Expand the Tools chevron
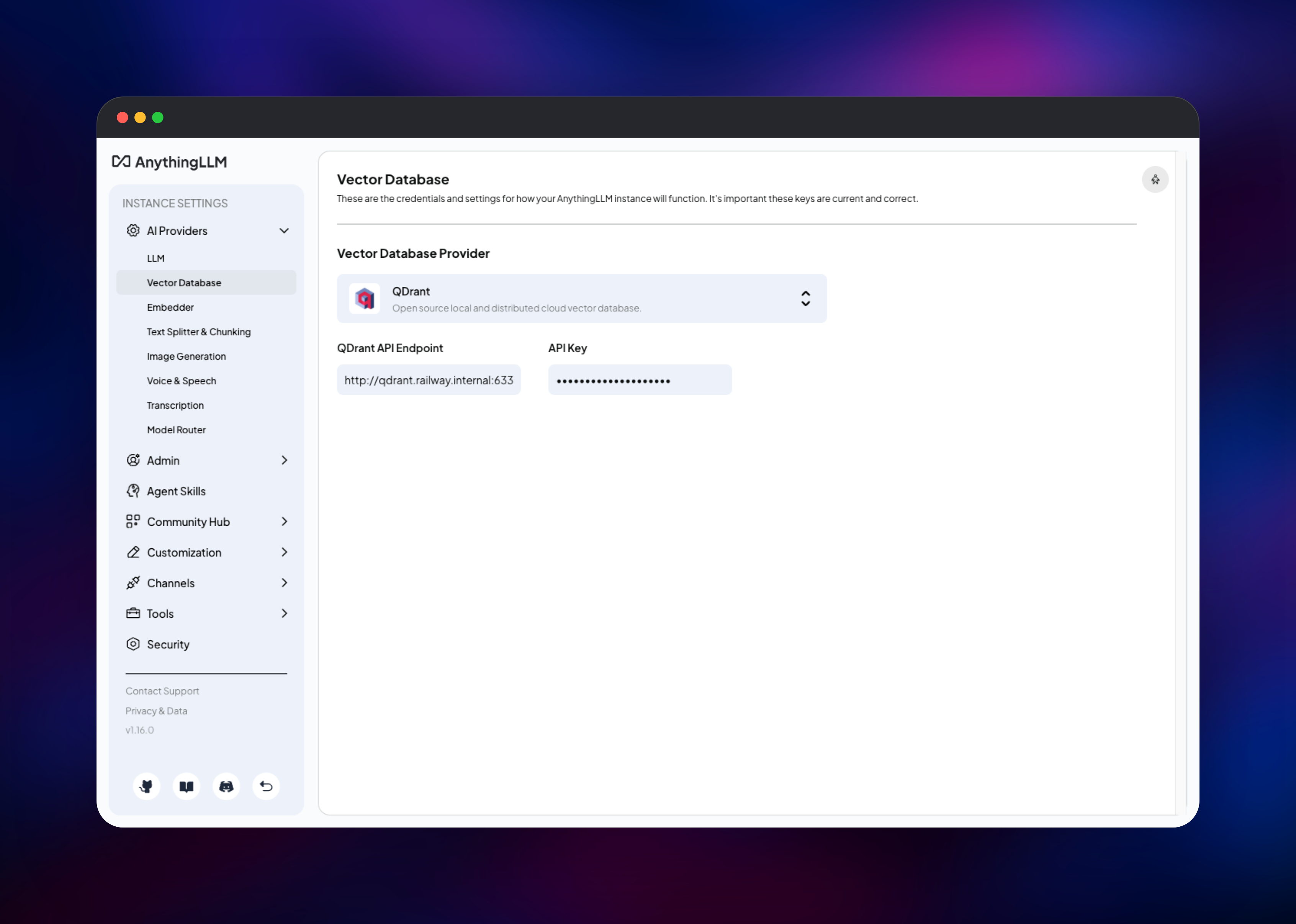 [285, 613]
